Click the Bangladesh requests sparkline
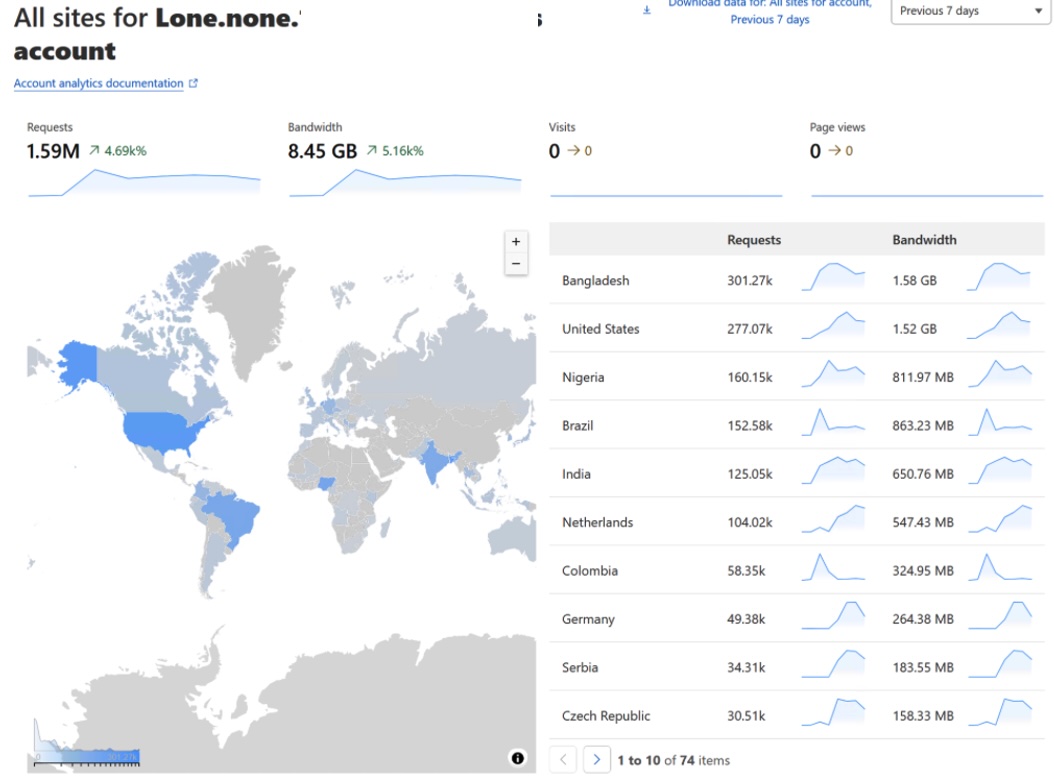 click(833, 276)
